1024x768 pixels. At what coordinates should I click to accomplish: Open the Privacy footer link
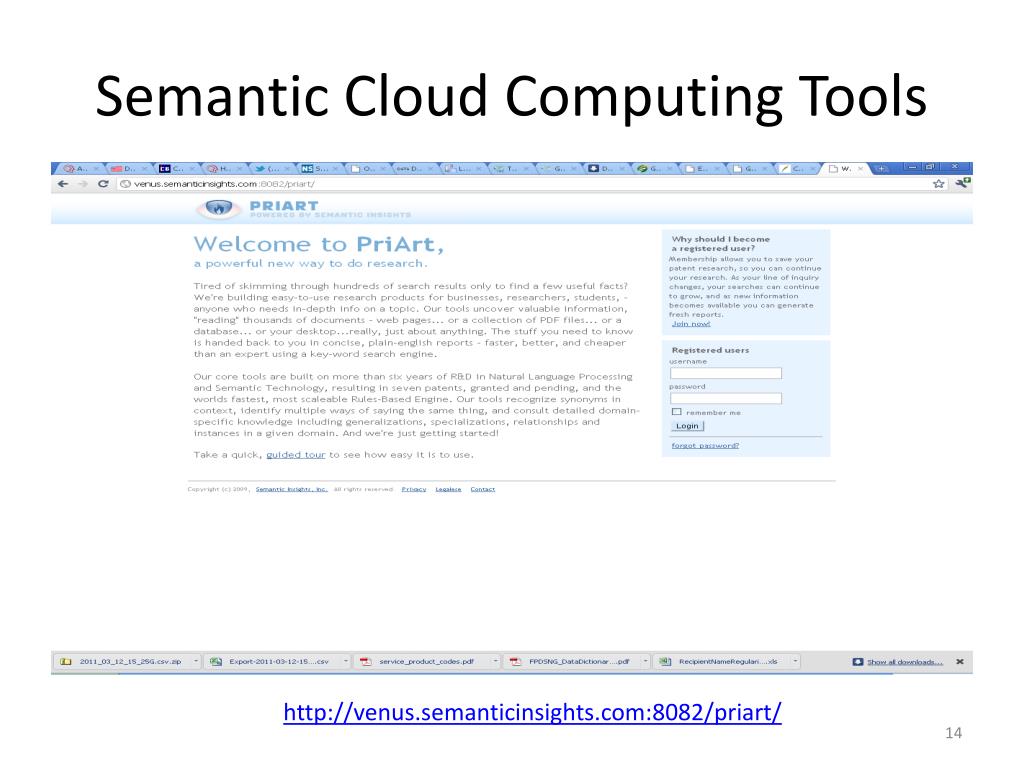pos(413,489)
